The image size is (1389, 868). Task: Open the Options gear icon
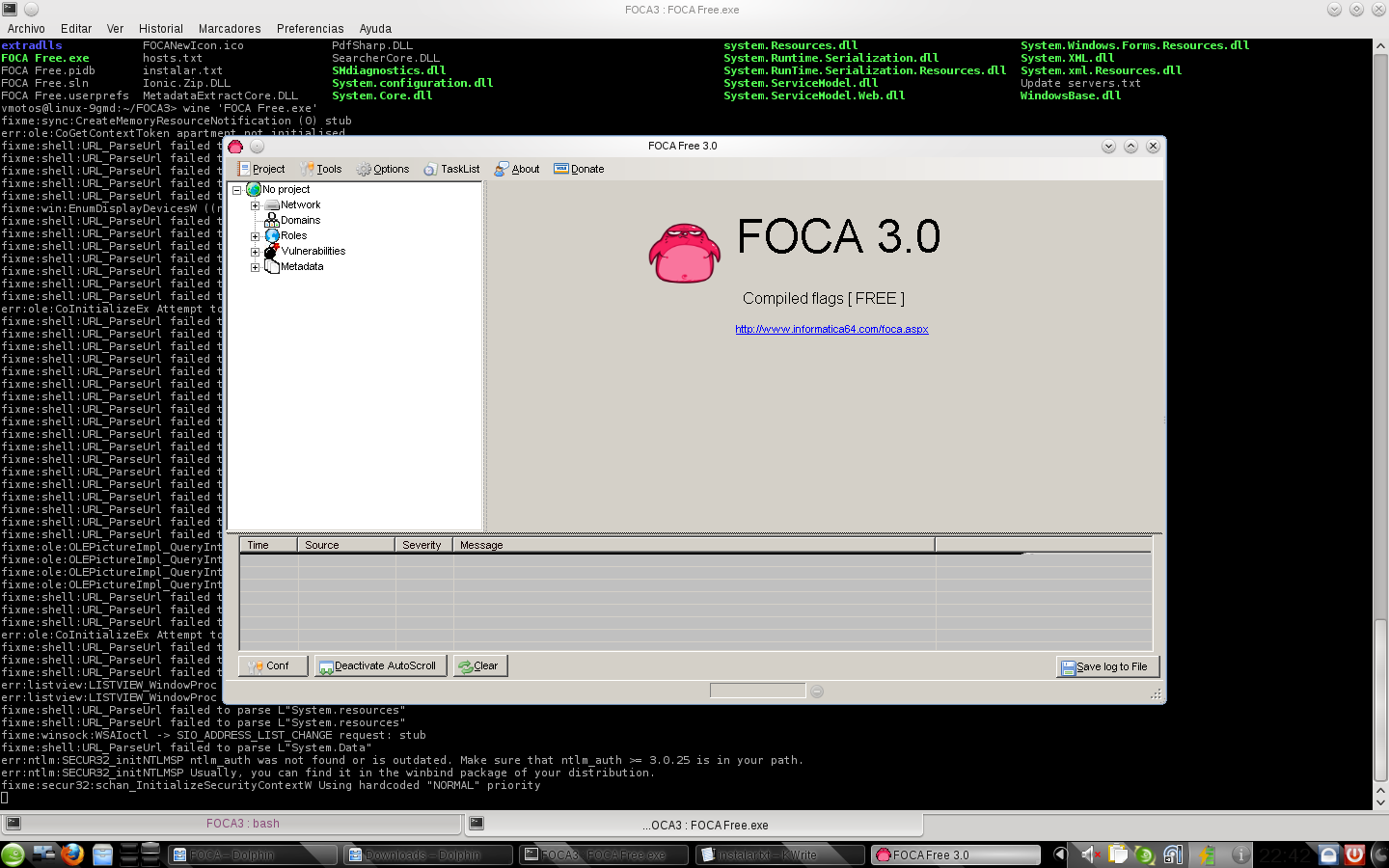pyautogui.click(x=363, y=169)
